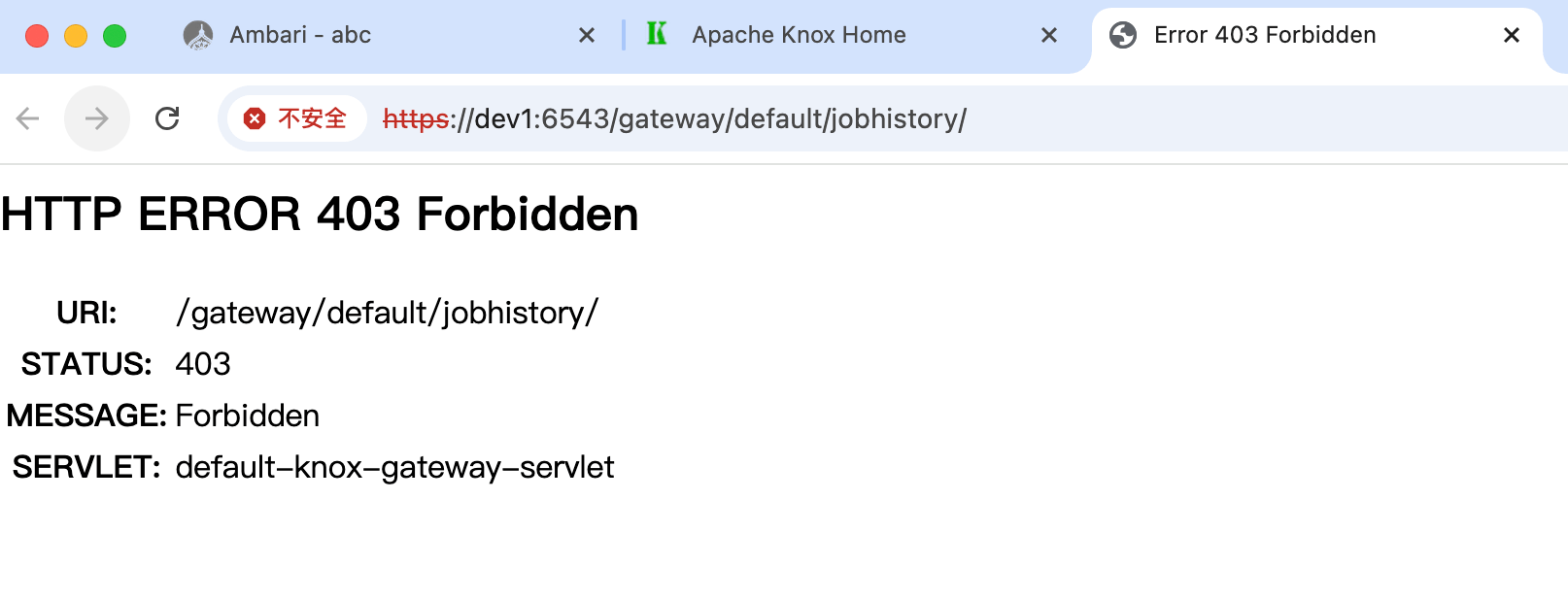Minimize the window with the yellow button
The image size is (1568, 600).
(x=76, y=36)
